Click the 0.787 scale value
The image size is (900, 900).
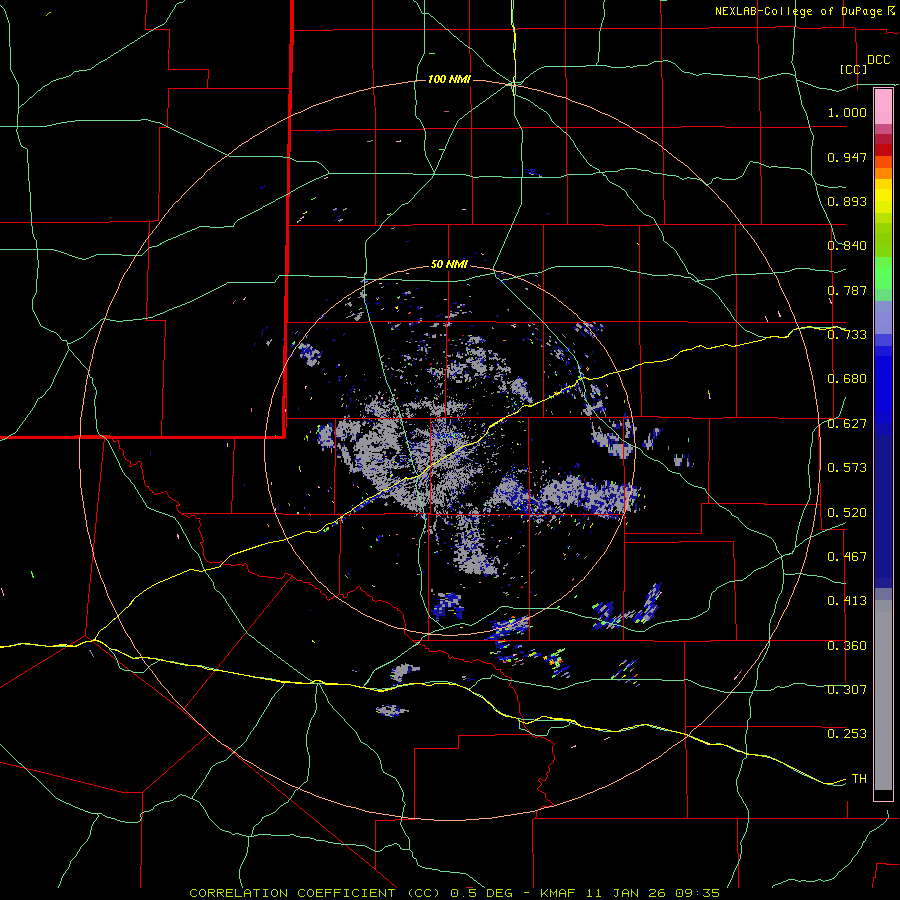[x=847, y=290]
